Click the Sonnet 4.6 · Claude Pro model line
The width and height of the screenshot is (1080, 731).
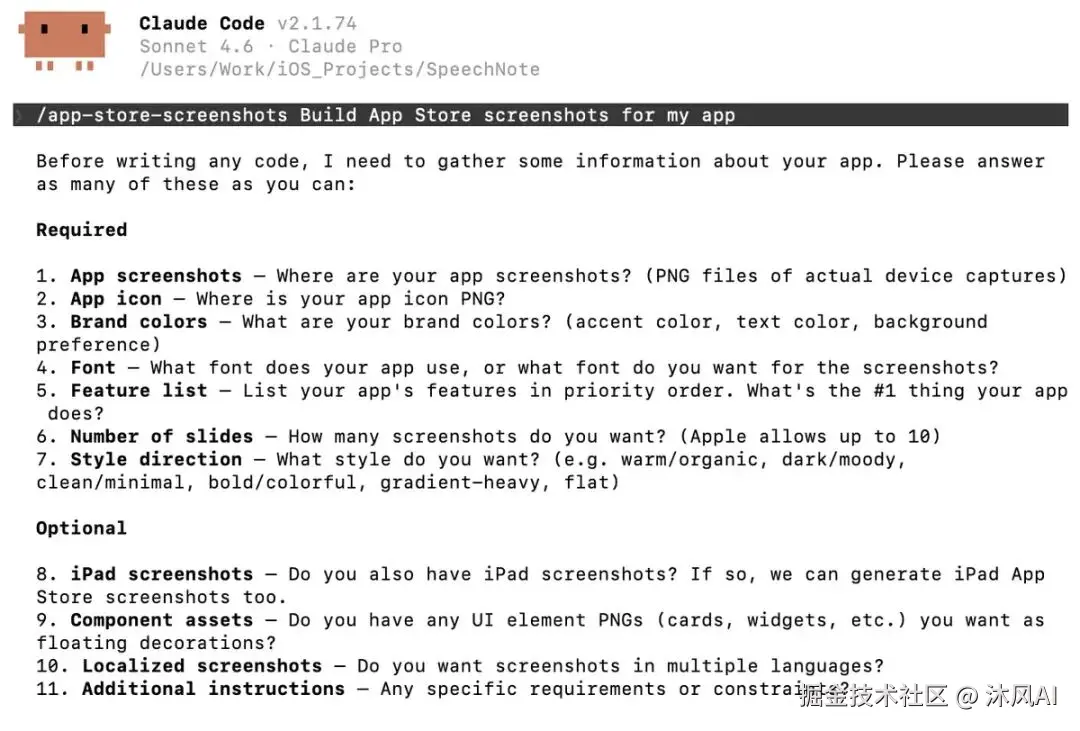(270, 46)
